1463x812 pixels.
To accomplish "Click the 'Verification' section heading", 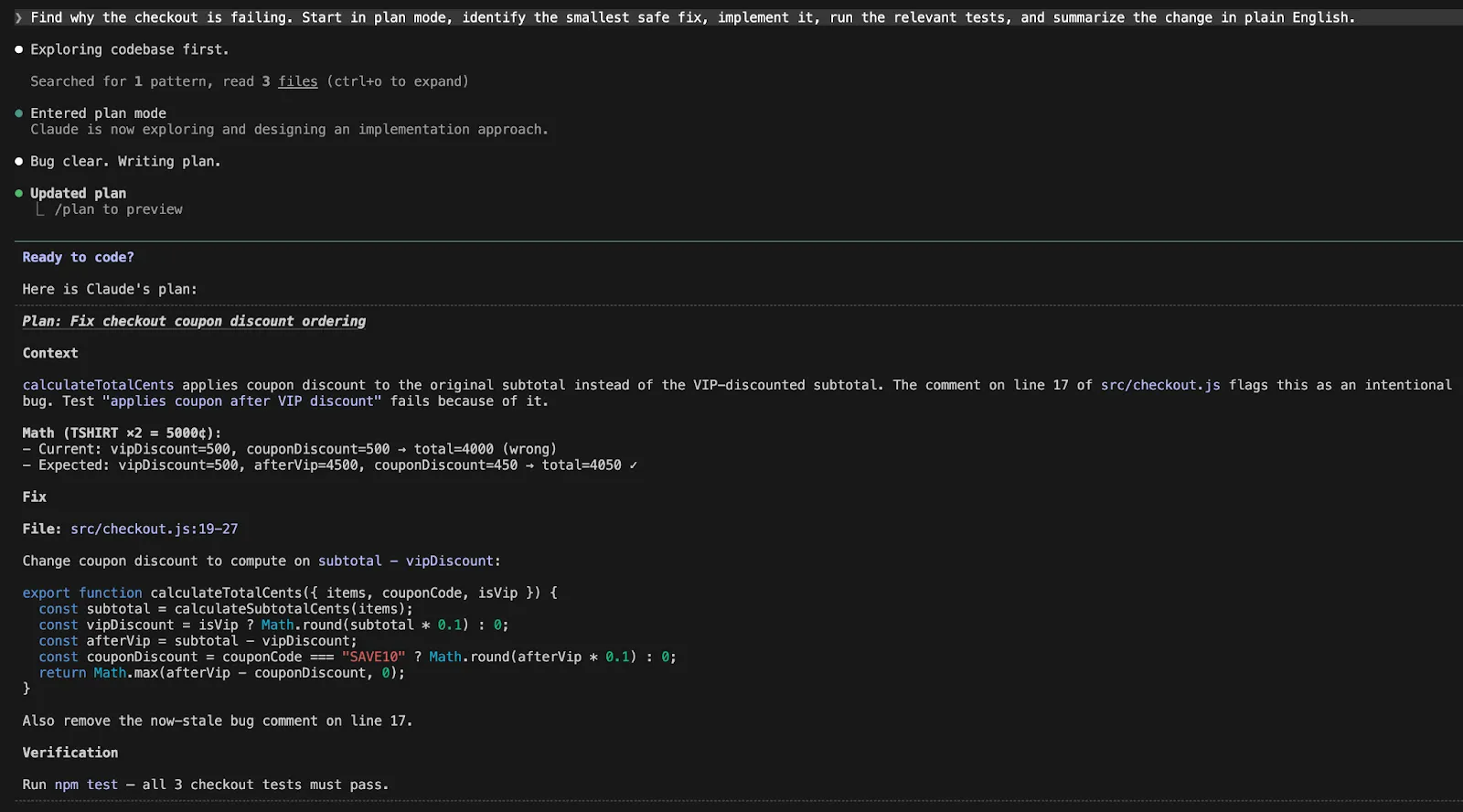I will [x=70, y=753].
